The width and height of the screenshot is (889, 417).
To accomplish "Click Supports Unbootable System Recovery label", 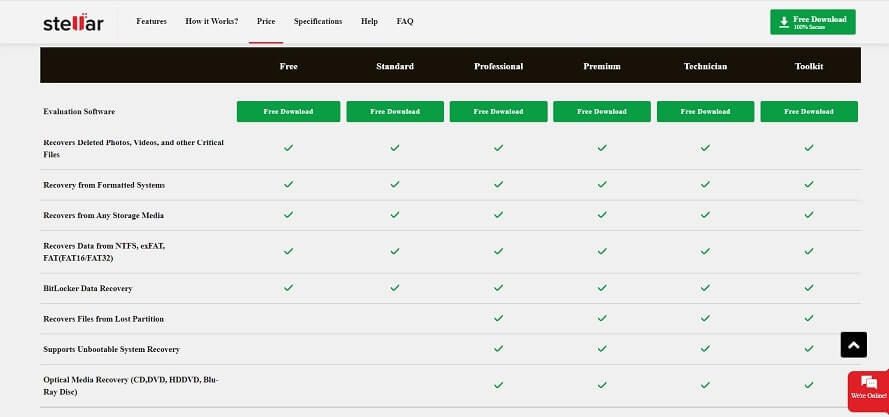I will [x=111, y=349].
